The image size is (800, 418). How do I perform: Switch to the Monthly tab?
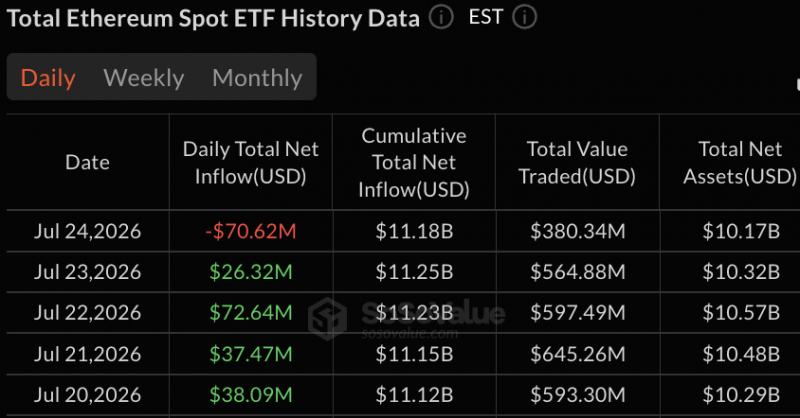(257, 78)
